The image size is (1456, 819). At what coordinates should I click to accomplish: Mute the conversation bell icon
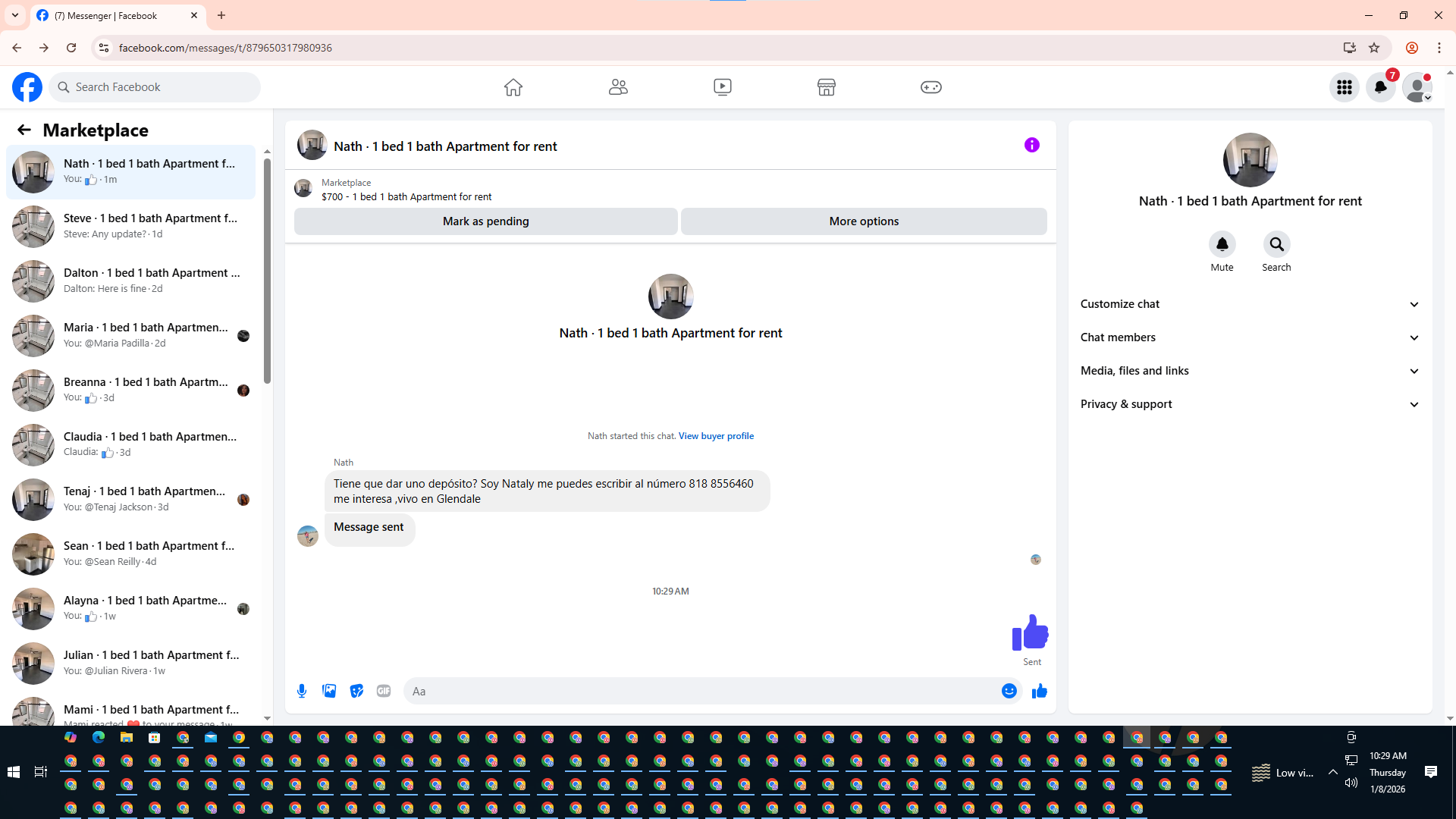point(1222,244)
